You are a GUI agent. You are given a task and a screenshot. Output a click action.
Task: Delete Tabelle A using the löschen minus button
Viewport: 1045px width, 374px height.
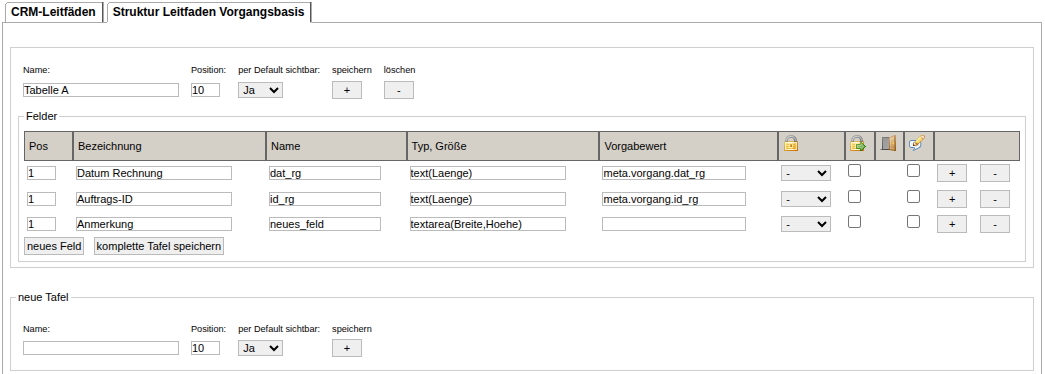(399, 90)
